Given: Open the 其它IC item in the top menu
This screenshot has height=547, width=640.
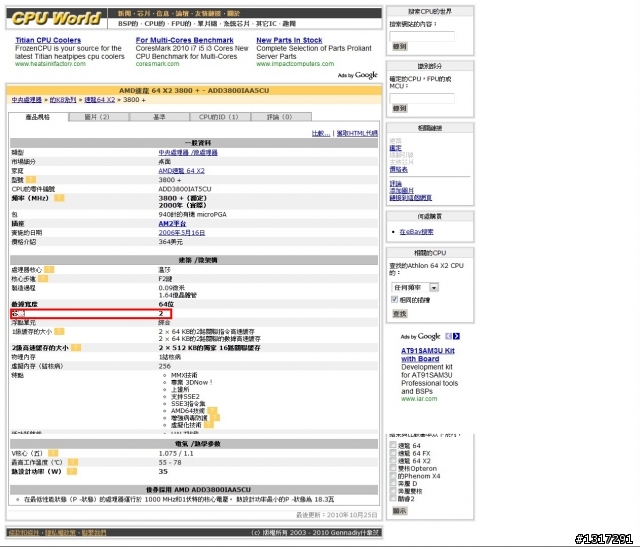Looking at the screenshot, I should coord(266,24).
